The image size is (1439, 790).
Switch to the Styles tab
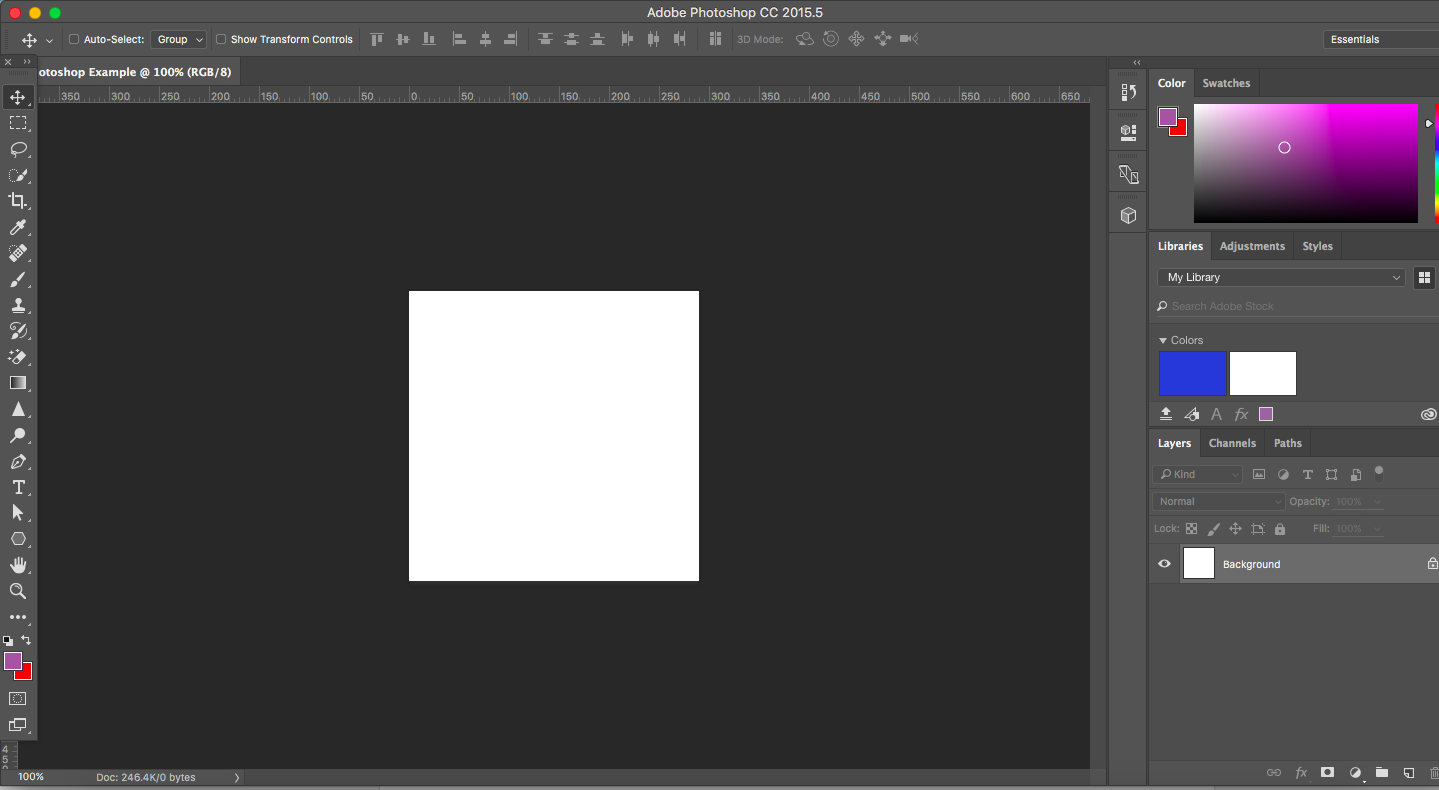(x=1317, y=246)
